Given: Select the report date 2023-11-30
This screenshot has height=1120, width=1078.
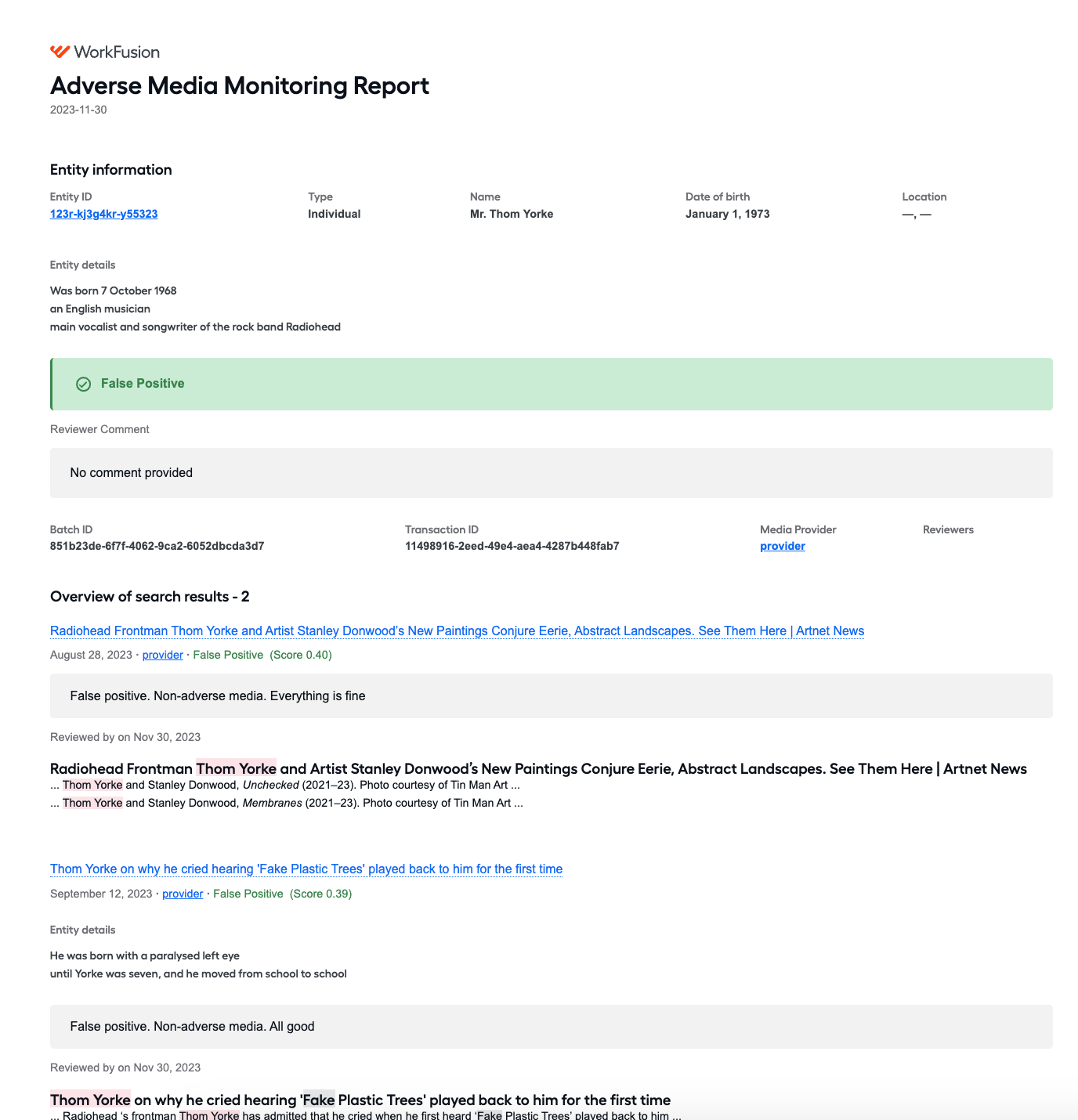Looking at the screenshot, I should click(x=78, y=110).
